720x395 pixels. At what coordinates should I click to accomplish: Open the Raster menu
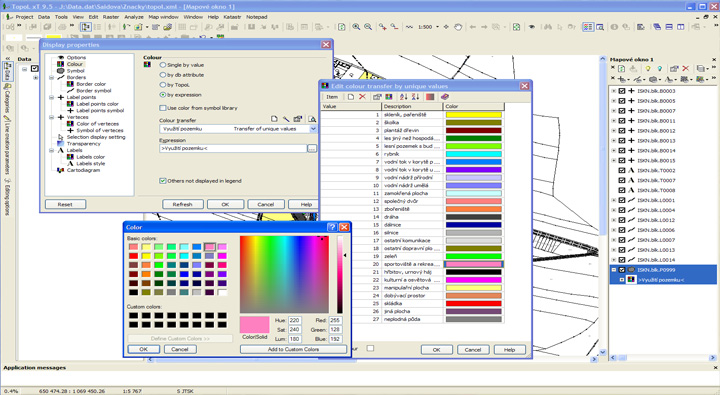[x=111, y=17]
